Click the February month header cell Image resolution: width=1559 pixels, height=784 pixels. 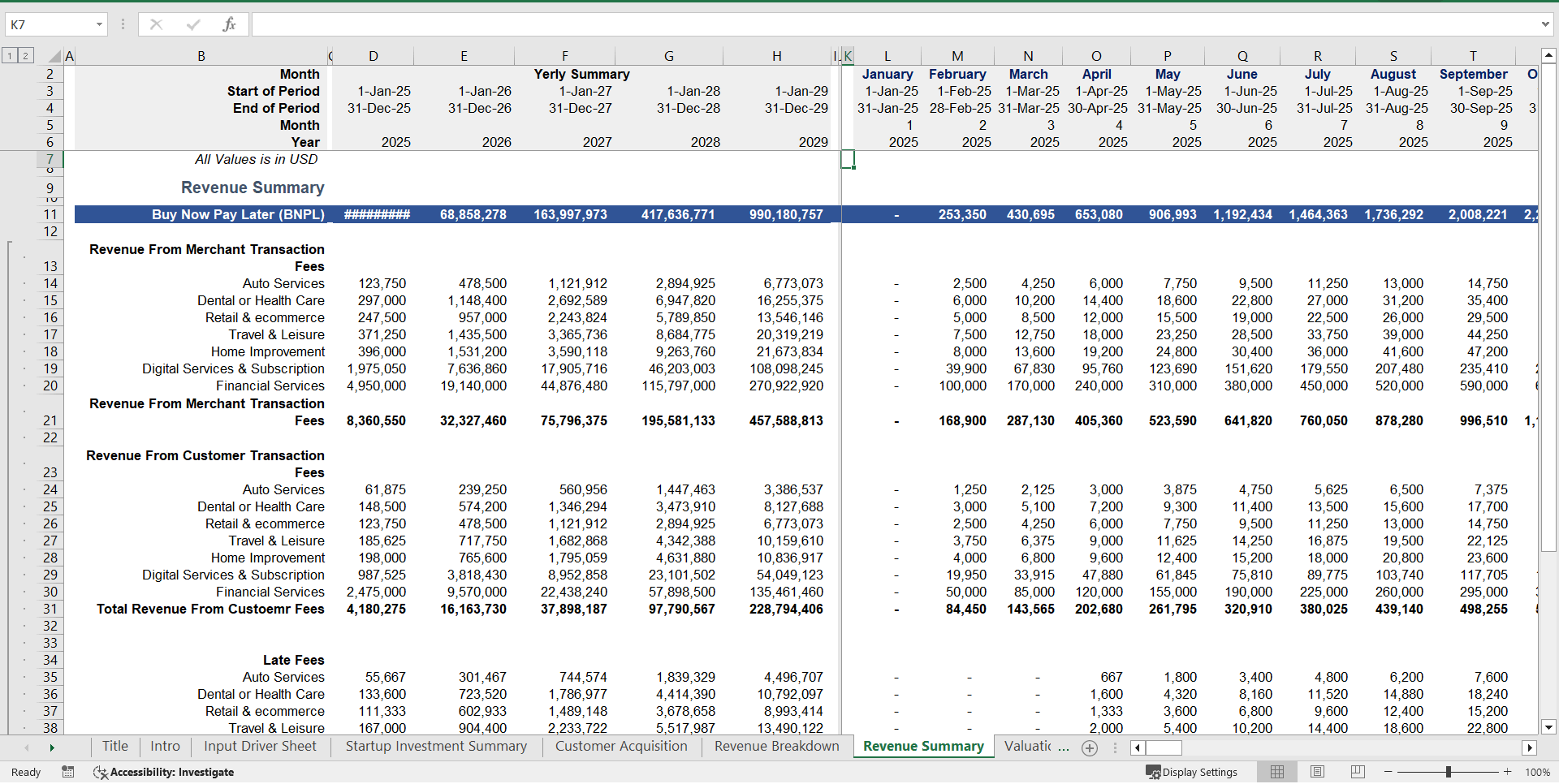(957, 74)
